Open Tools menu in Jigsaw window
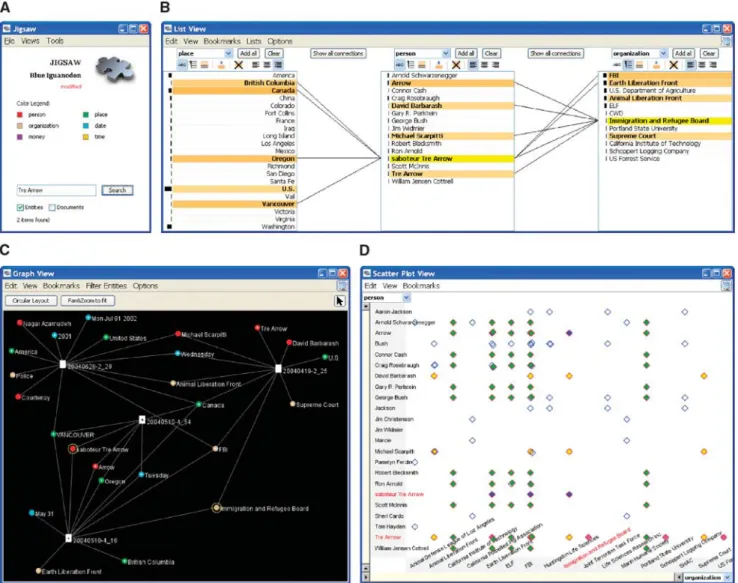The width and height of the screenshot is (738, 583). coord(55,41)
